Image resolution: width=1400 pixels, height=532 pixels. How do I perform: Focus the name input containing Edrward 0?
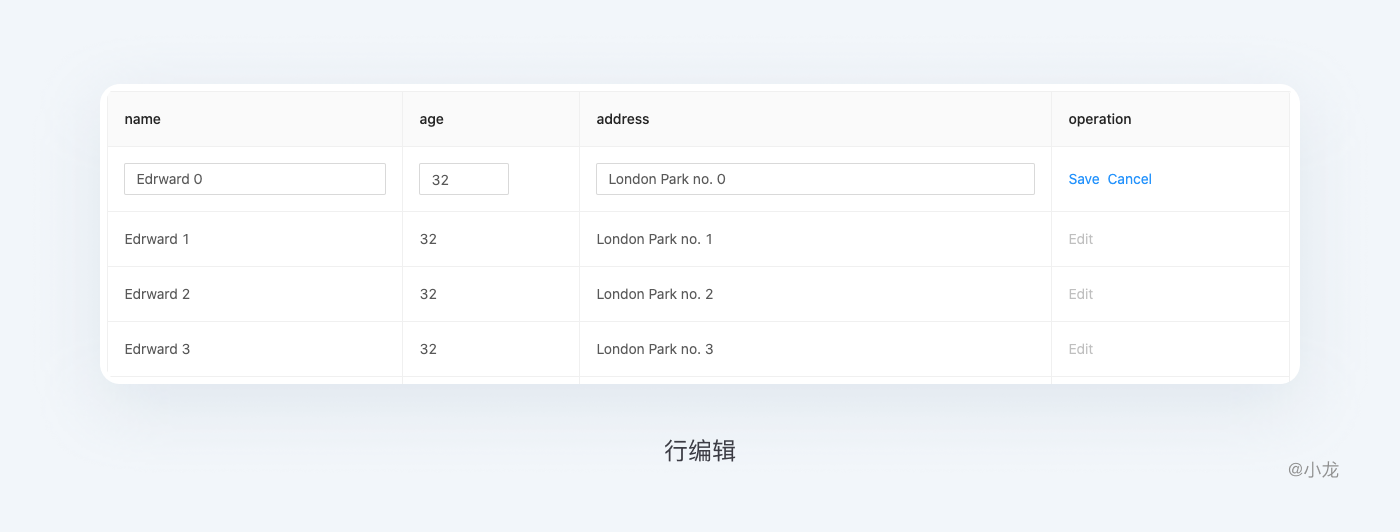pyautogui.click(x=255, y=179)
